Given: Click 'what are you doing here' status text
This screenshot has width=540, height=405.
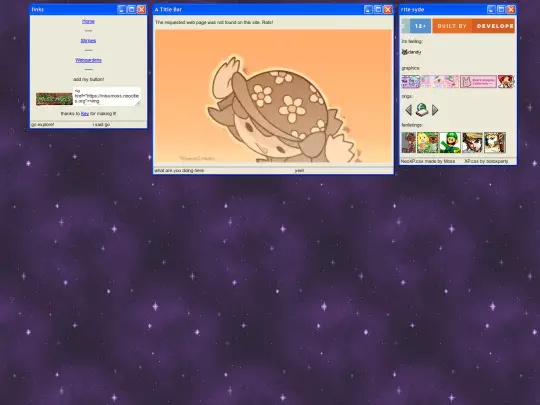Looking at the screenshot, I should [x=179, y=170].
